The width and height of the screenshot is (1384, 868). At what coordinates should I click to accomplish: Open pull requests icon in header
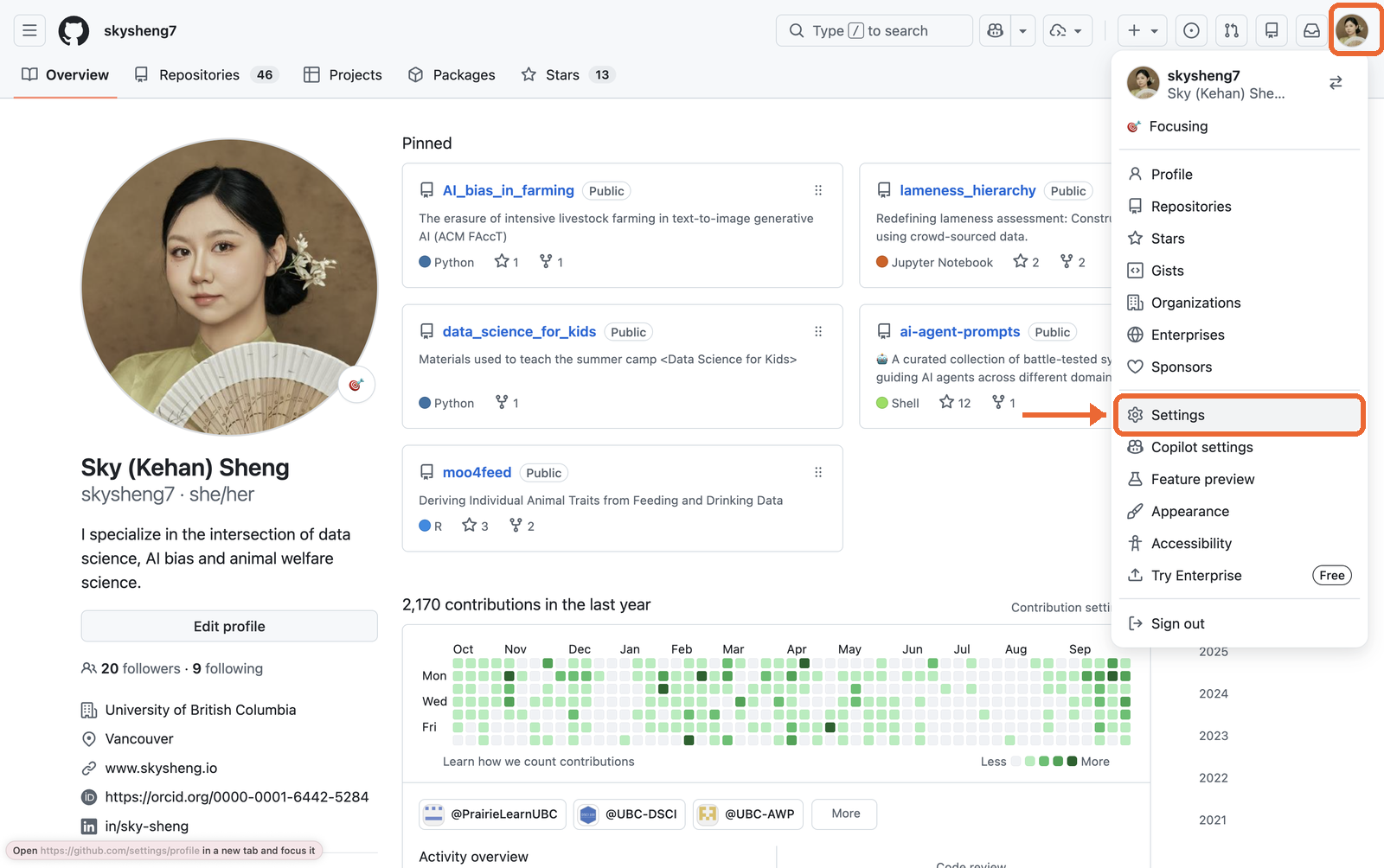click(1232, 31)
